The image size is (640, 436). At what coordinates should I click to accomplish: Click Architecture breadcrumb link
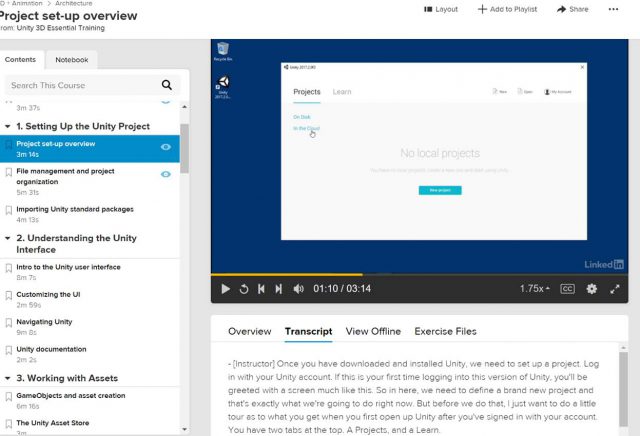point(73,3)
